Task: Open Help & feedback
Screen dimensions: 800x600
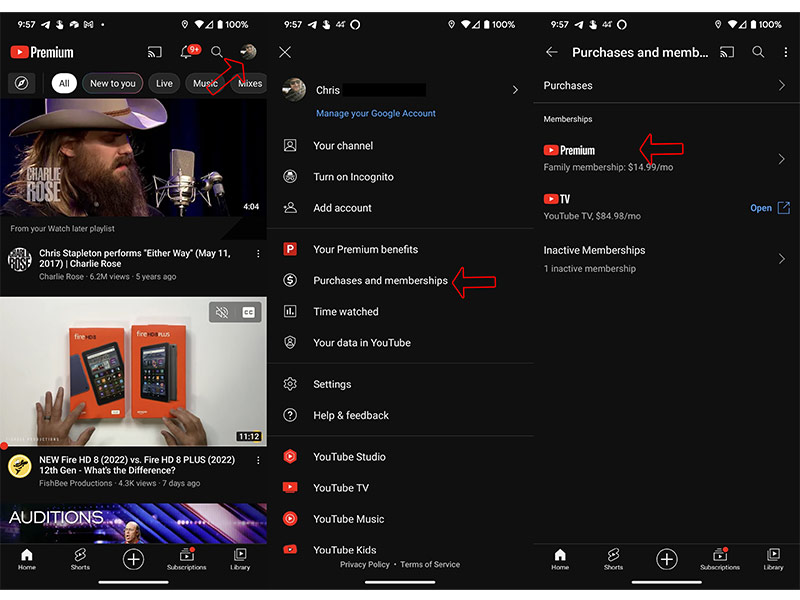Action: point(400,415)
